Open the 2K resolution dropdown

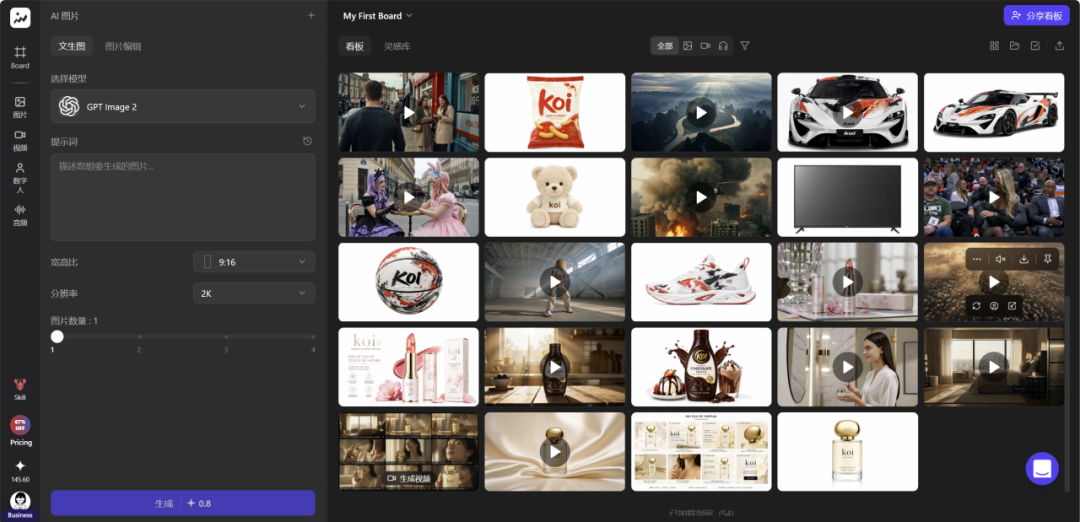coord(254,293)
